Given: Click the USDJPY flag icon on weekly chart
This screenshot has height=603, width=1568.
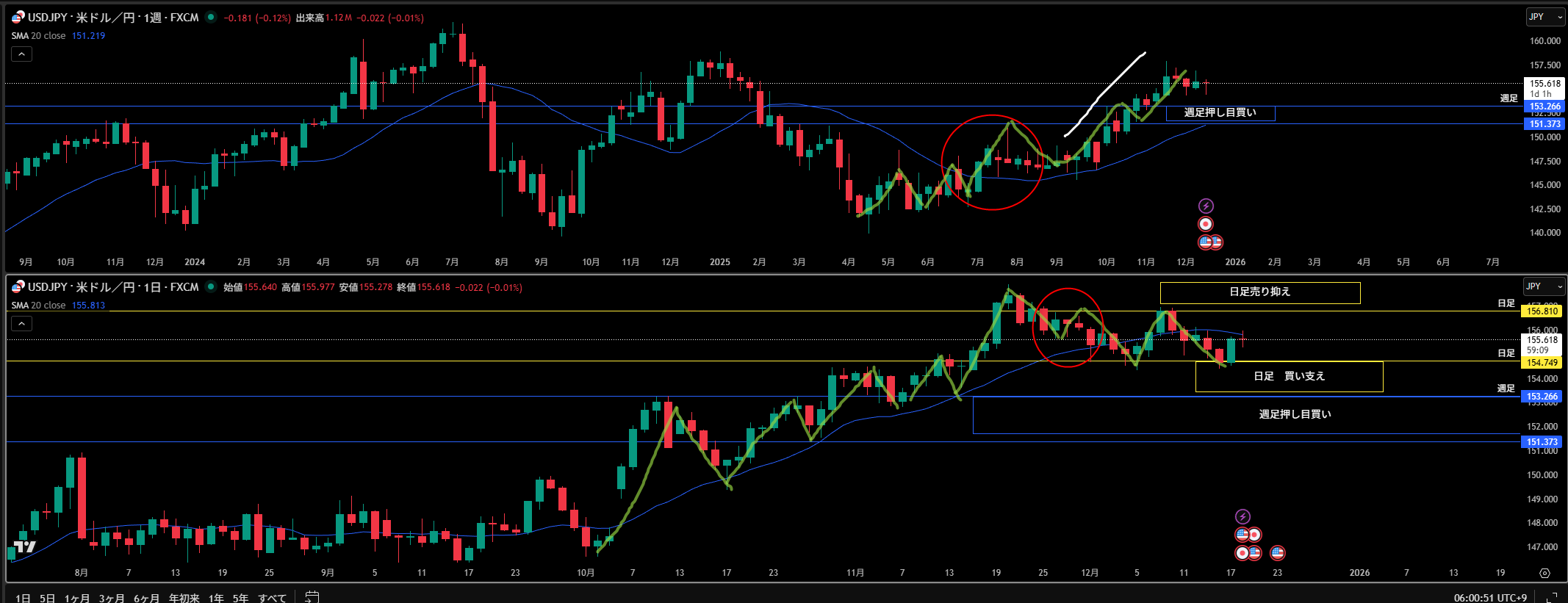Looking at the screenshot, I should pyautogui.click(x=18, y=18).
